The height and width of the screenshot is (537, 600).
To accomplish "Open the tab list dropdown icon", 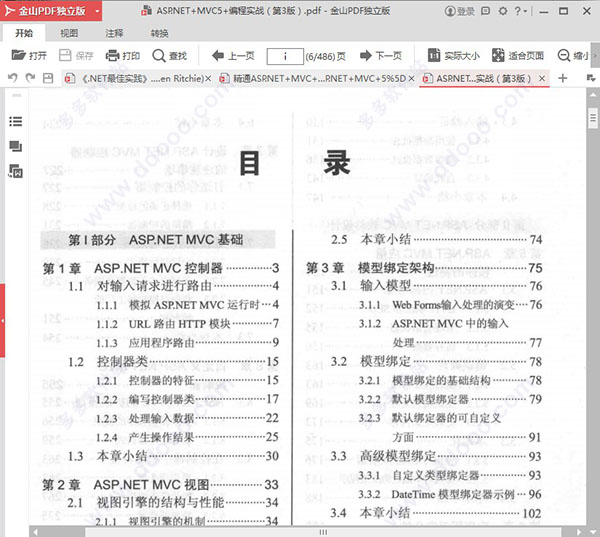I will point(591,78).
